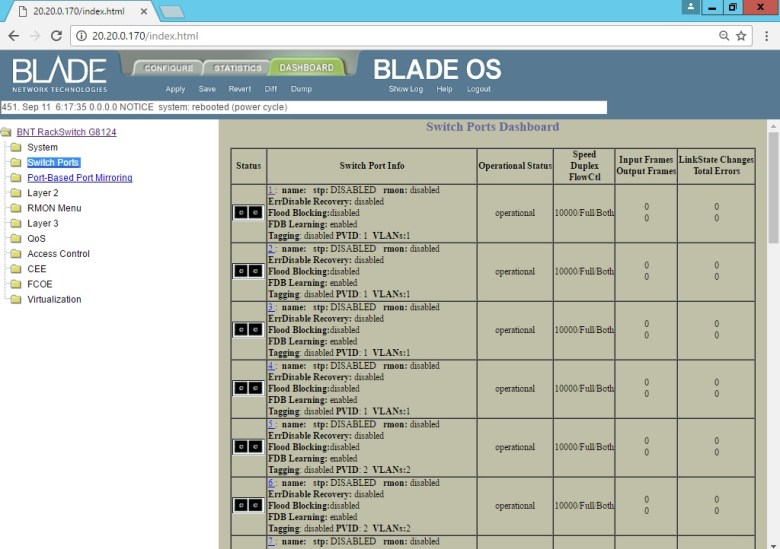
Task: Click the Virtualization folder icon
Action: [15, 300]
